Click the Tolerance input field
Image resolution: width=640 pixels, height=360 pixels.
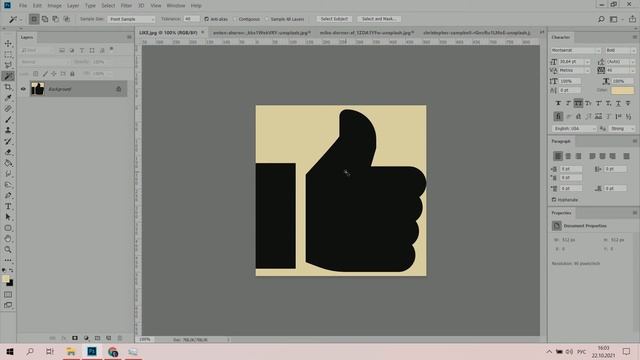click(x=191, y=19)
